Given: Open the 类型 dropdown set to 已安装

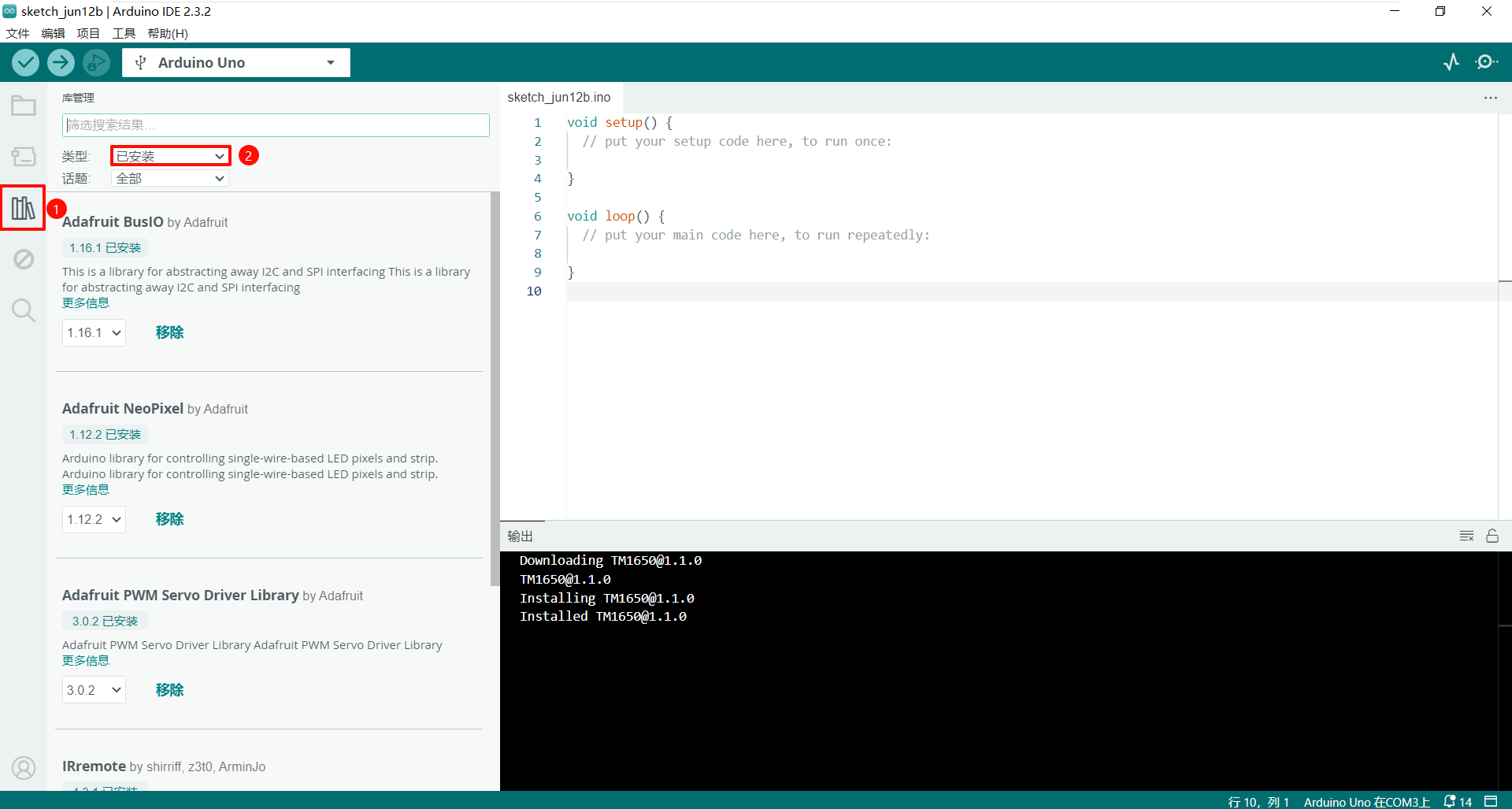Looking at the screenshot, I should pos(170,156).
